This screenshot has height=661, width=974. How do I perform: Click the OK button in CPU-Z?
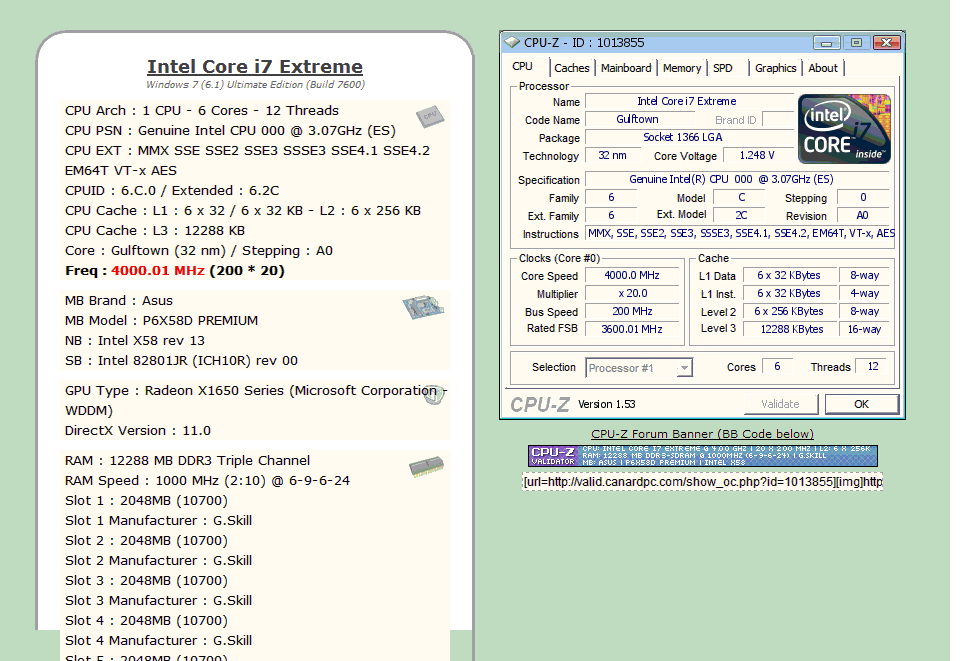coord(862,404)
